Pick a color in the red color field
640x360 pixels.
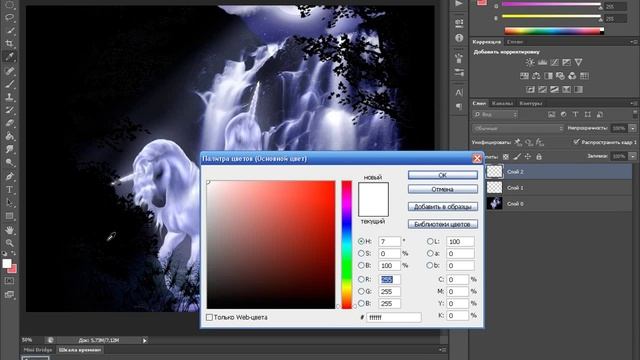point(271,244)
